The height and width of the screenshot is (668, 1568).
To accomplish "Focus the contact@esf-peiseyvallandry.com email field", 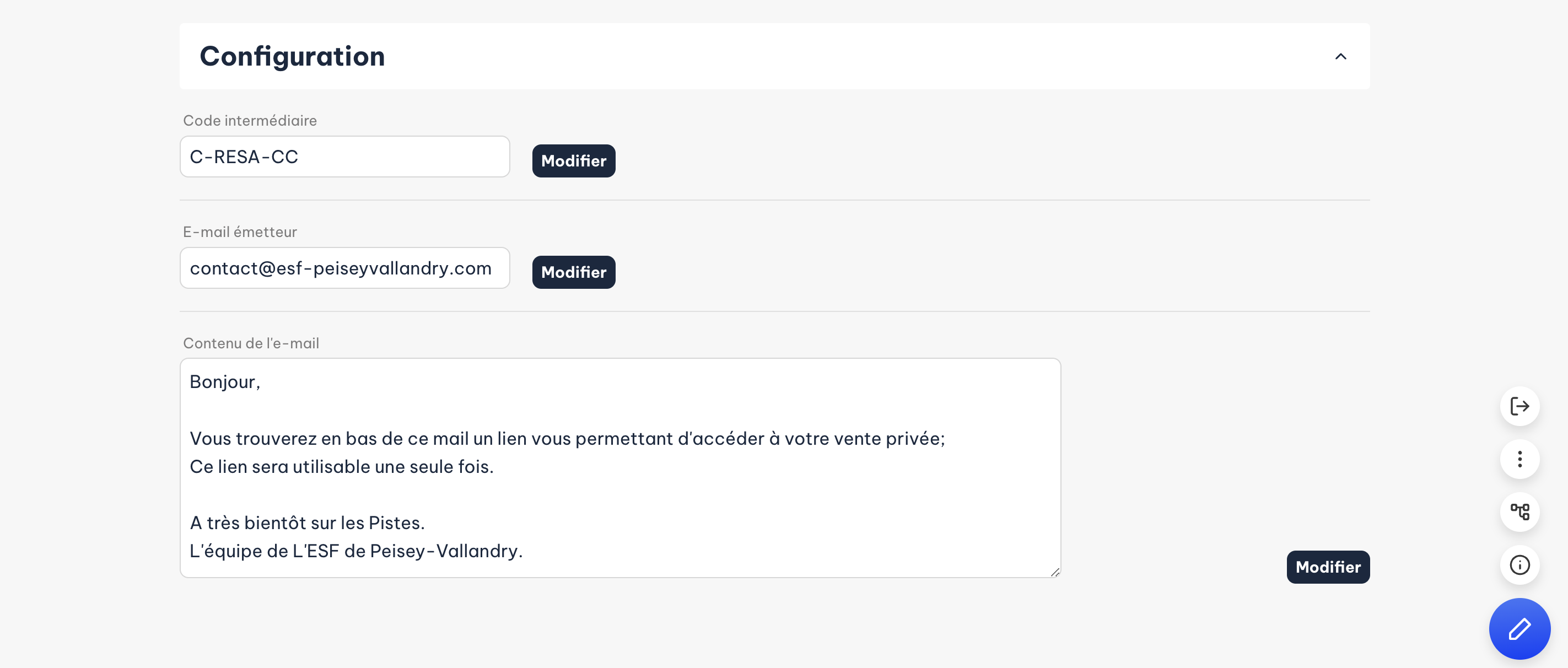I will click(344, 268).
